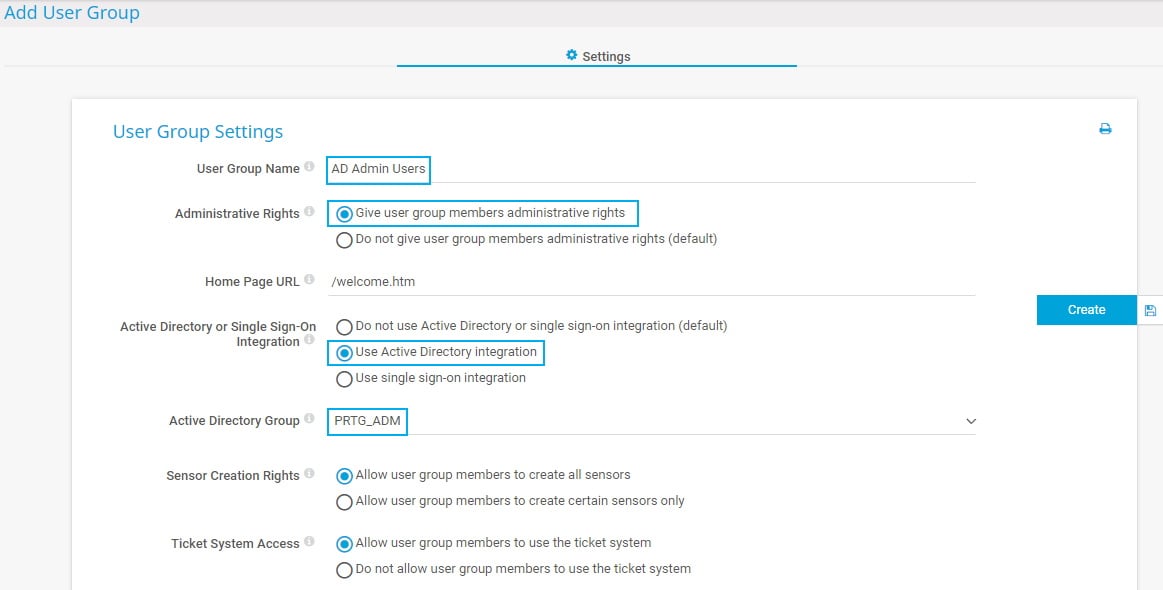Click info icon next to Ticket System Access

[309, 543]
